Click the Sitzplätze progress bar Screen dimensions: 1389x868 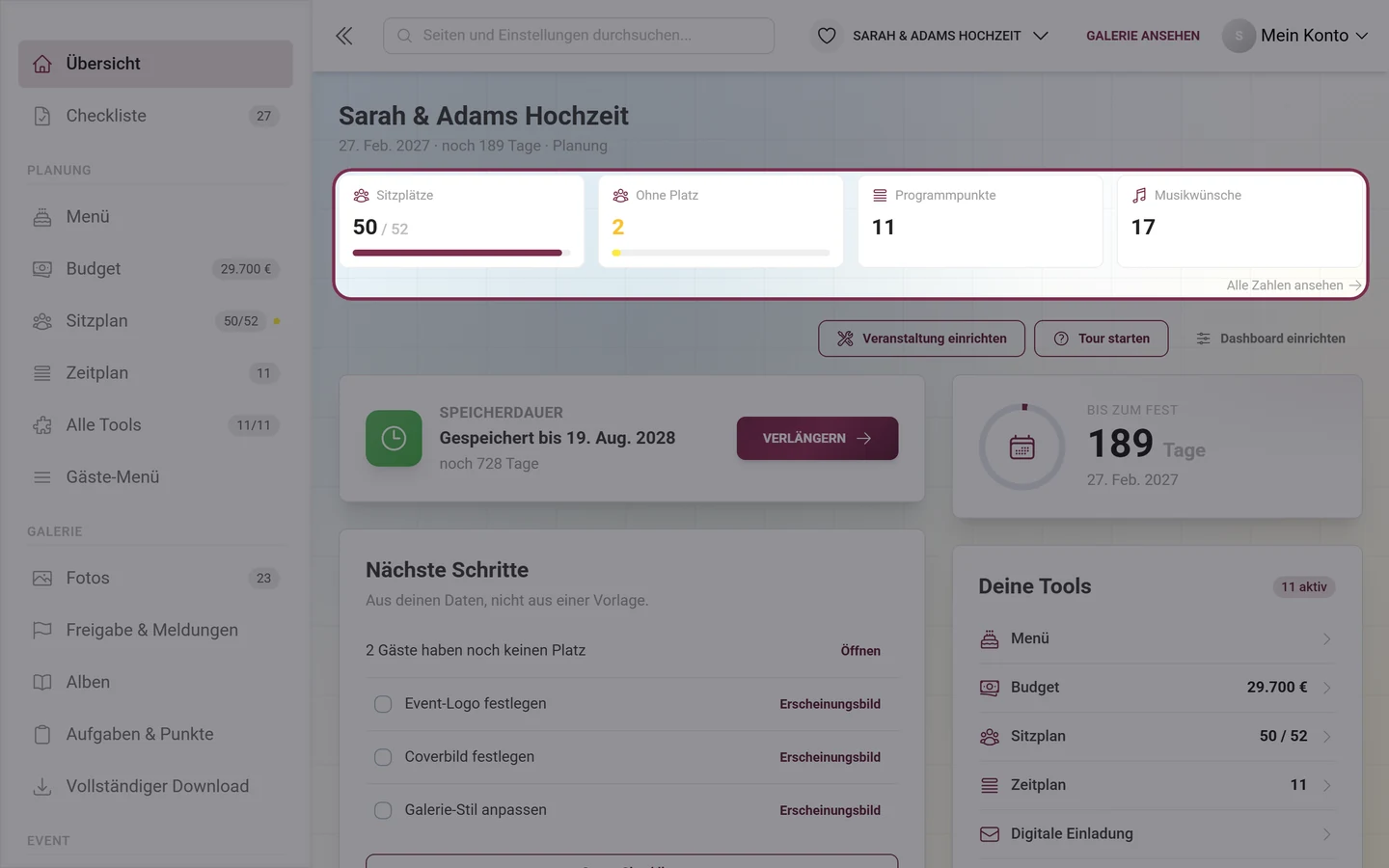coord(461,253)
